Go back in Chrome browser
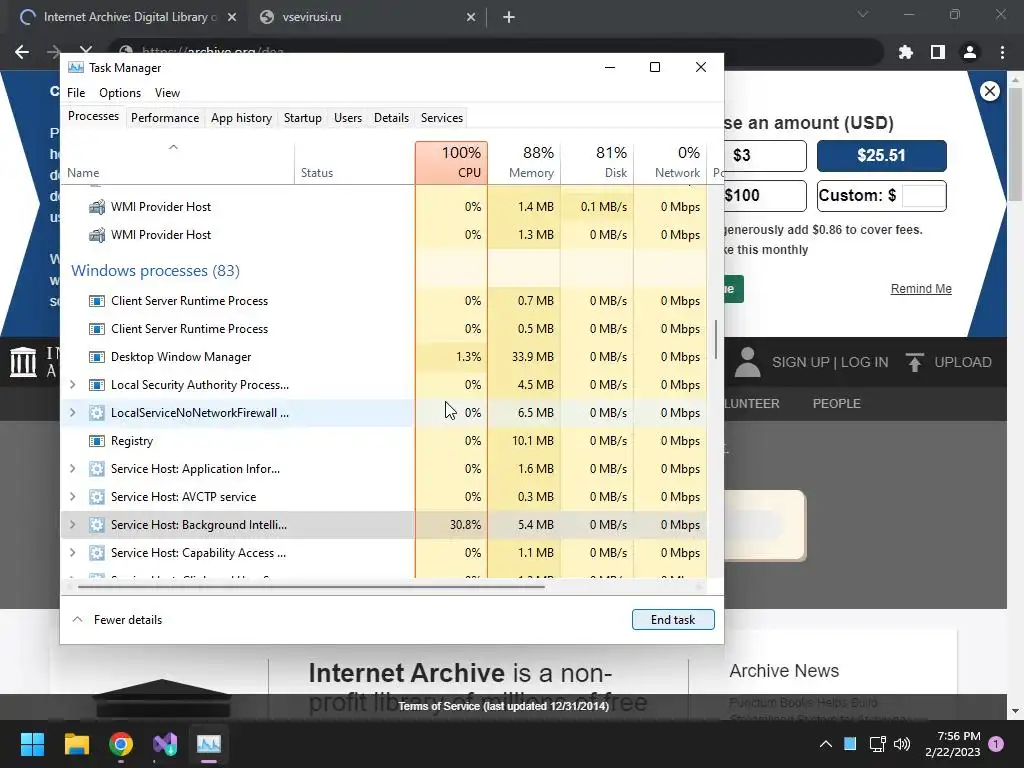This screenshot has height=768, width=1024. point(22,52)
